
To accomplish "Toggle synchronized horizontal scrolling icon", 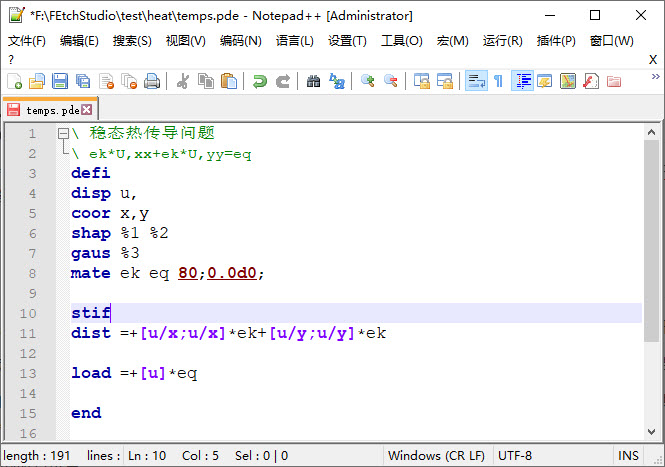I will pyautogui.click(x=445, y=81).
